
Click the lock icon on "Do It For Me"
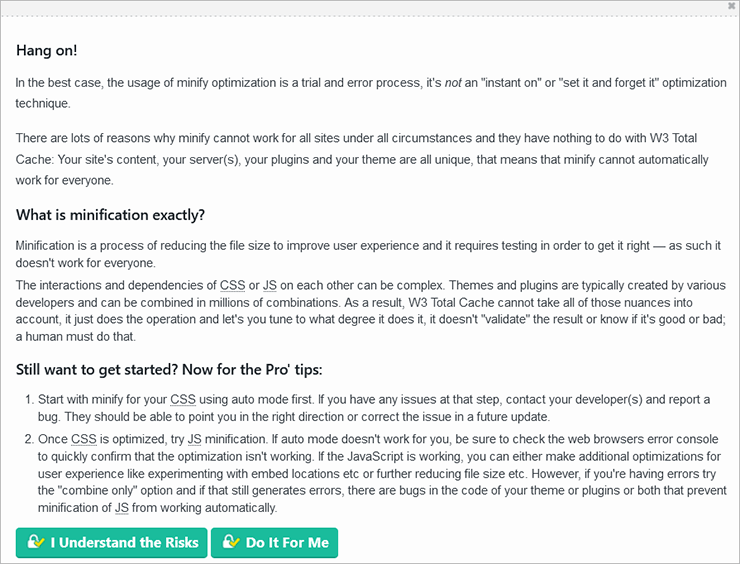click(x=231, y=543)
